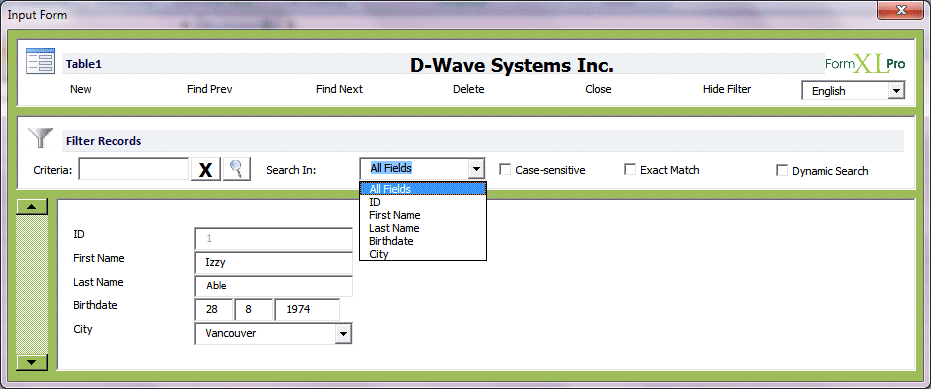931x389 pixels.
Task: Expand the City Vancouver dropdown
Action: 343,334
